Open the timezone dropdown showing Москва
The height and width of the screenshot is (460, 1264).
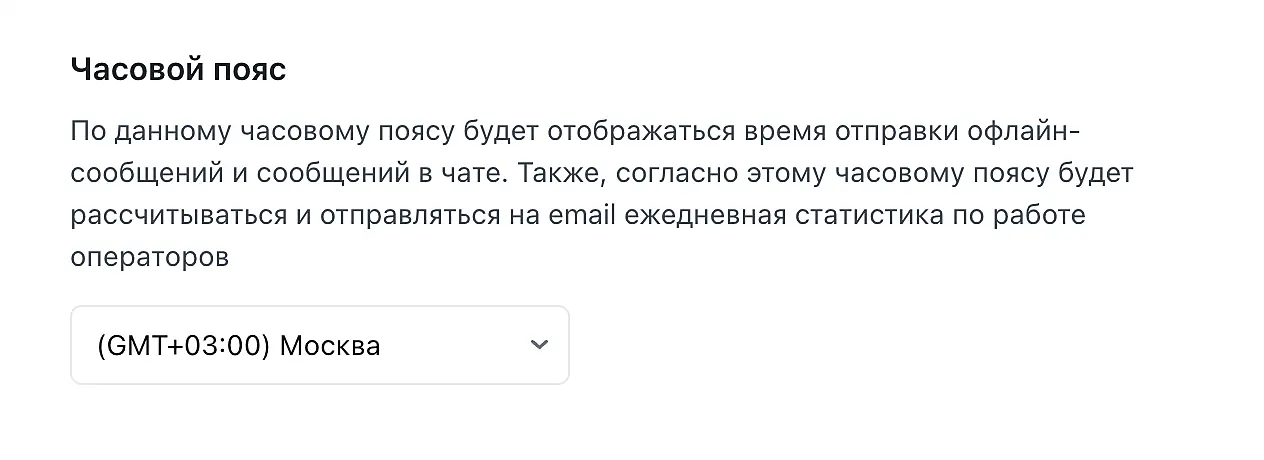click(x=319, y=345)
